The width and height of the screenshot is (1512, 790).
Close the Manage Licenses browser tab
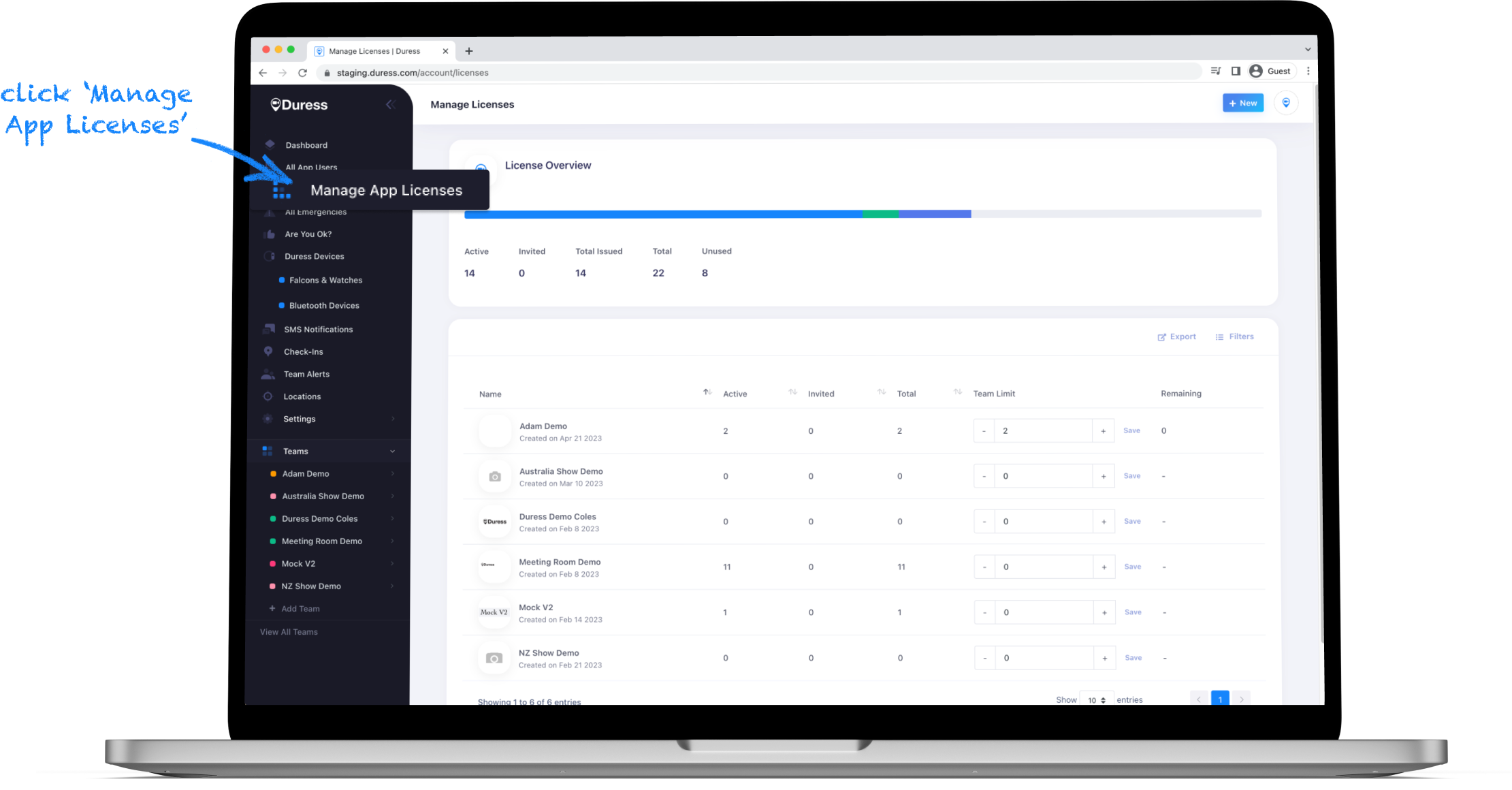445,51
